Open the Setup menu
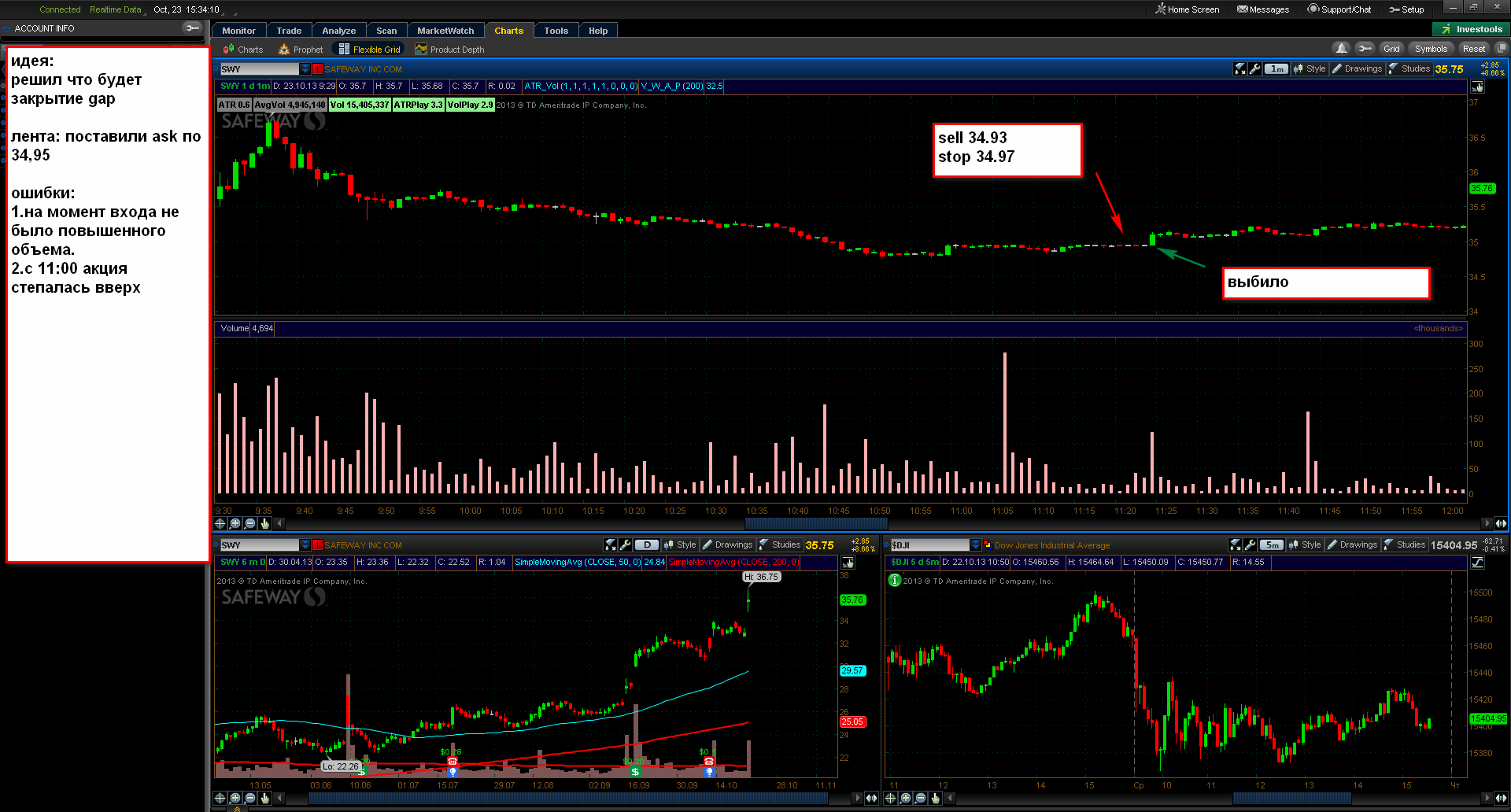The width and height of the screenshot is (1511, 812). tap(1406, 9)
